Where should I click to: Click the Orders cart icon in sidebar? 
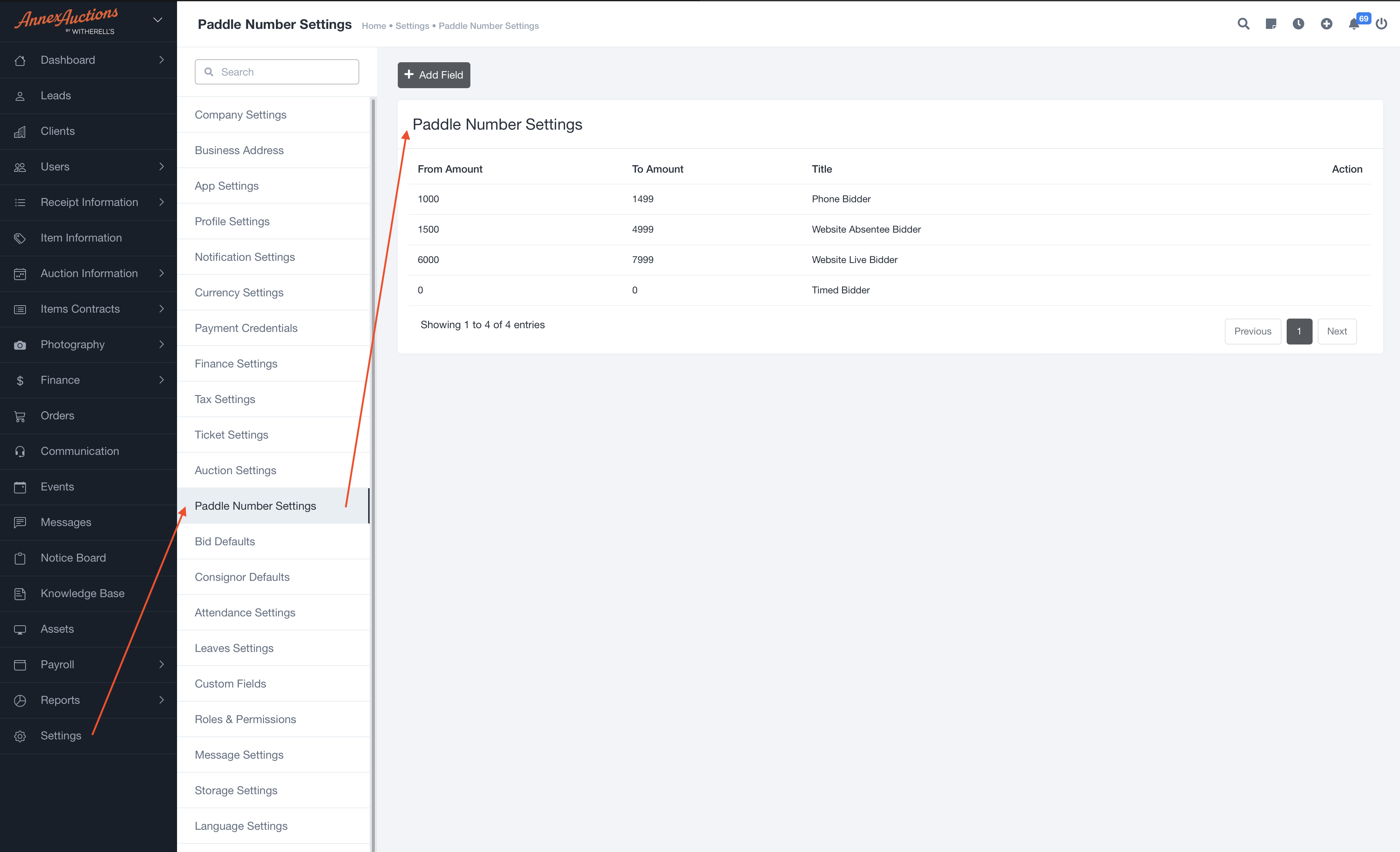click(20, 416)
